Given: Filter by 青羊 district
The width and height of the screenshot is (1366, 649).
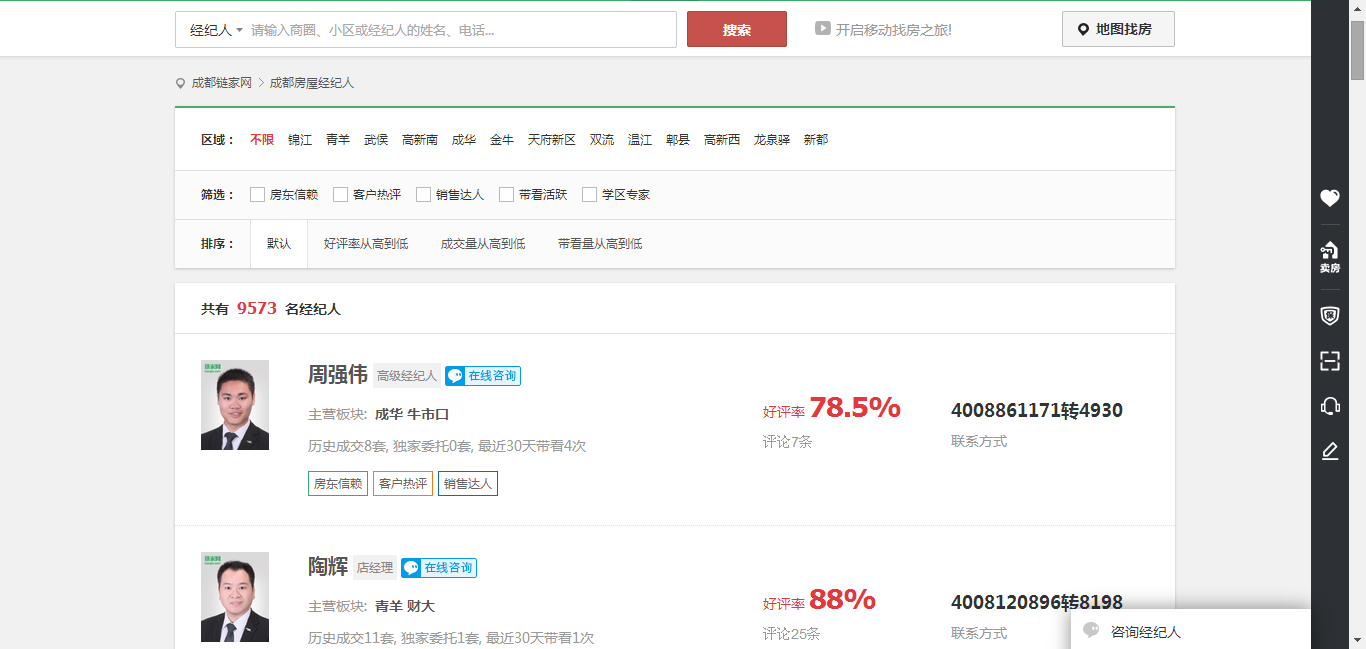Looking at the screenshot, I should [338, 140].
